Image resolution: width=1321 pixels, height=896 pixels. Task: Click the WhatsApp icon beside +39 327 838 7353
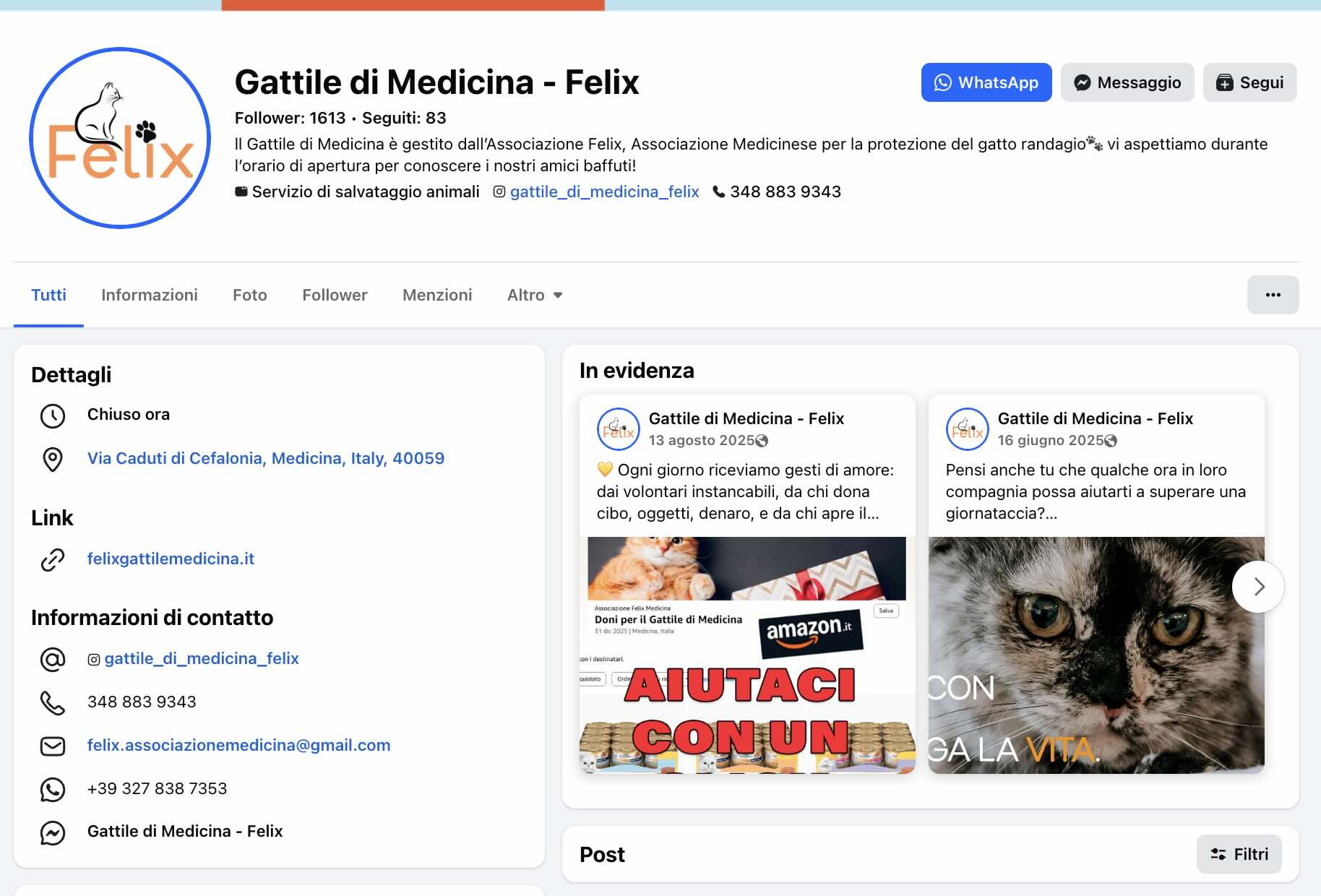point(53,789)
